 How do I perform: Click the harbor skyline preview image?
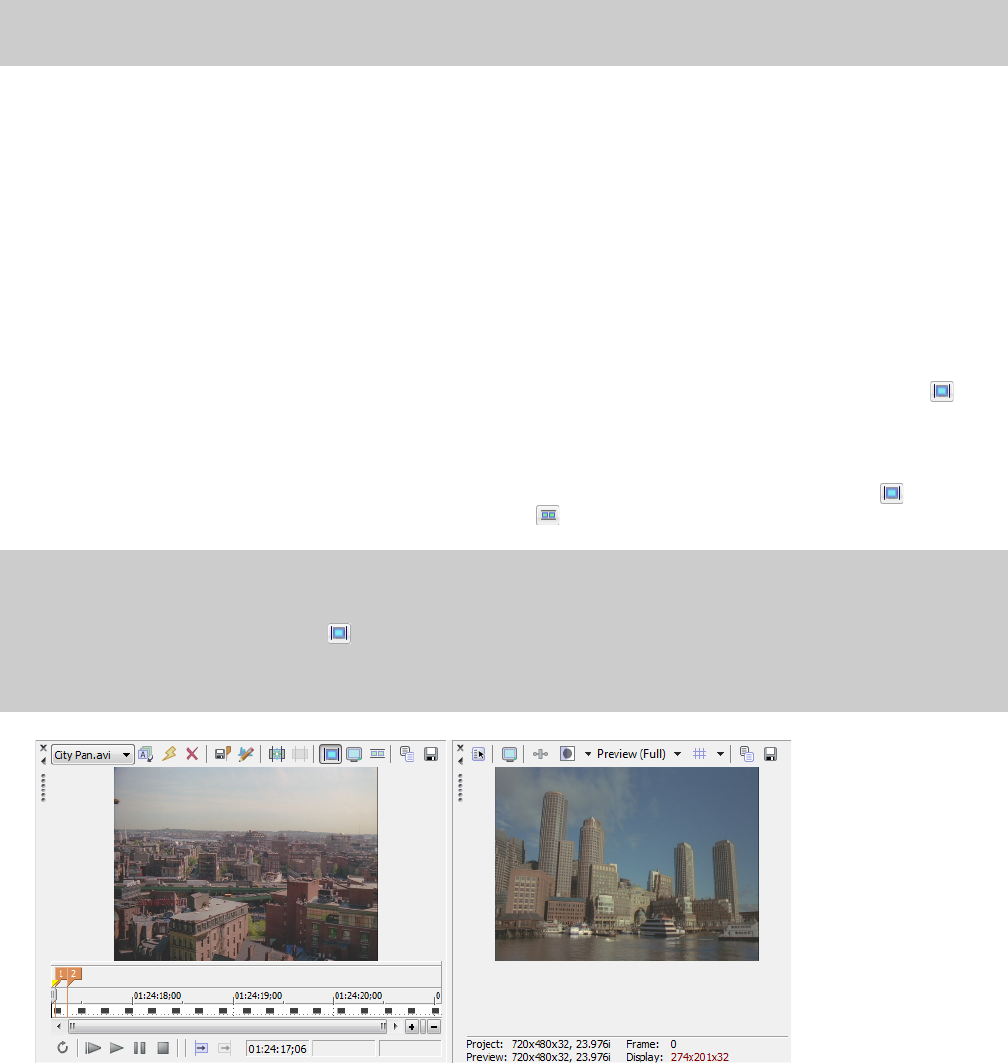click(x=626, y=864)
